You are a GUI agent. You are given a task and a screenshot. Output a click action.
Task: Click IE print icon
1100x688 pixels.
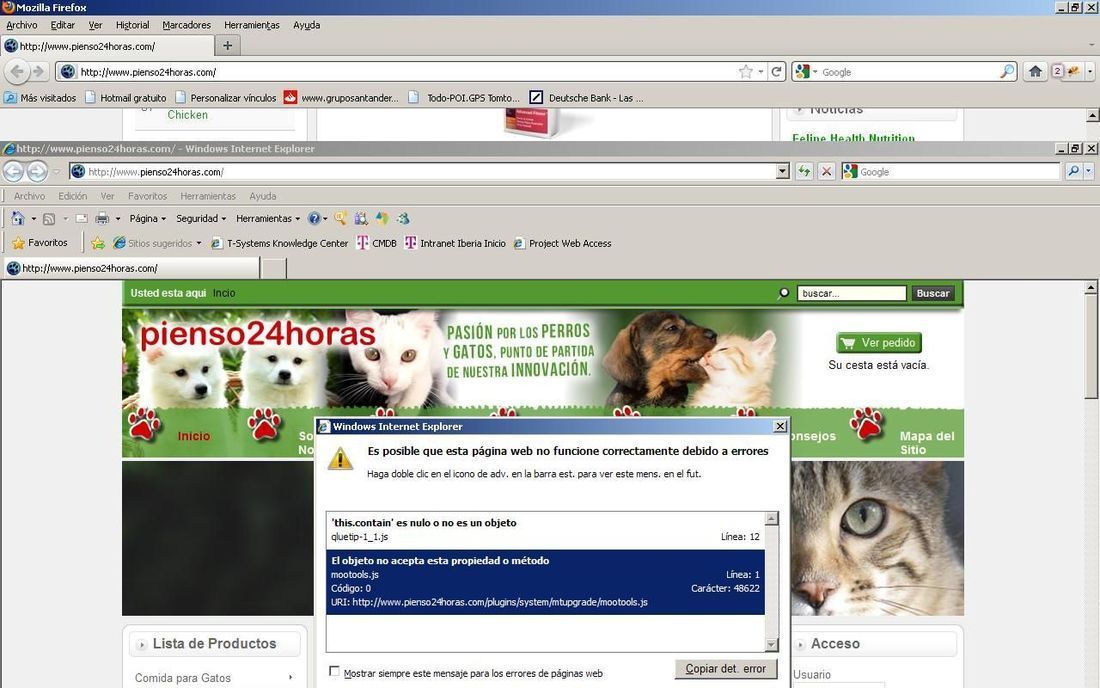pyautogui.click(x=102, y=219)
